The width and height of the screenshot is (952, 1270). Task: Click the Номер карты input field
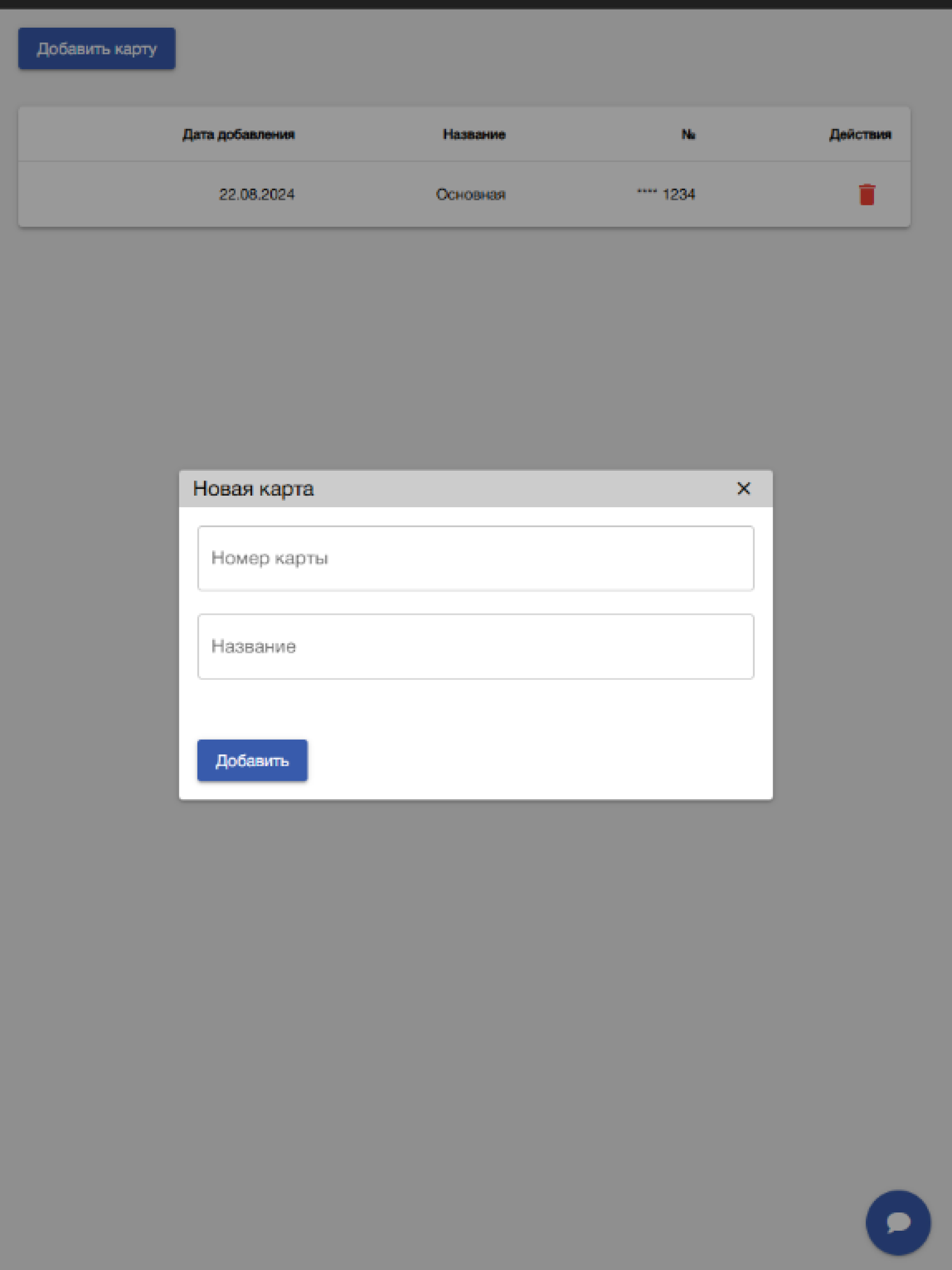click(x=476, y=558)
